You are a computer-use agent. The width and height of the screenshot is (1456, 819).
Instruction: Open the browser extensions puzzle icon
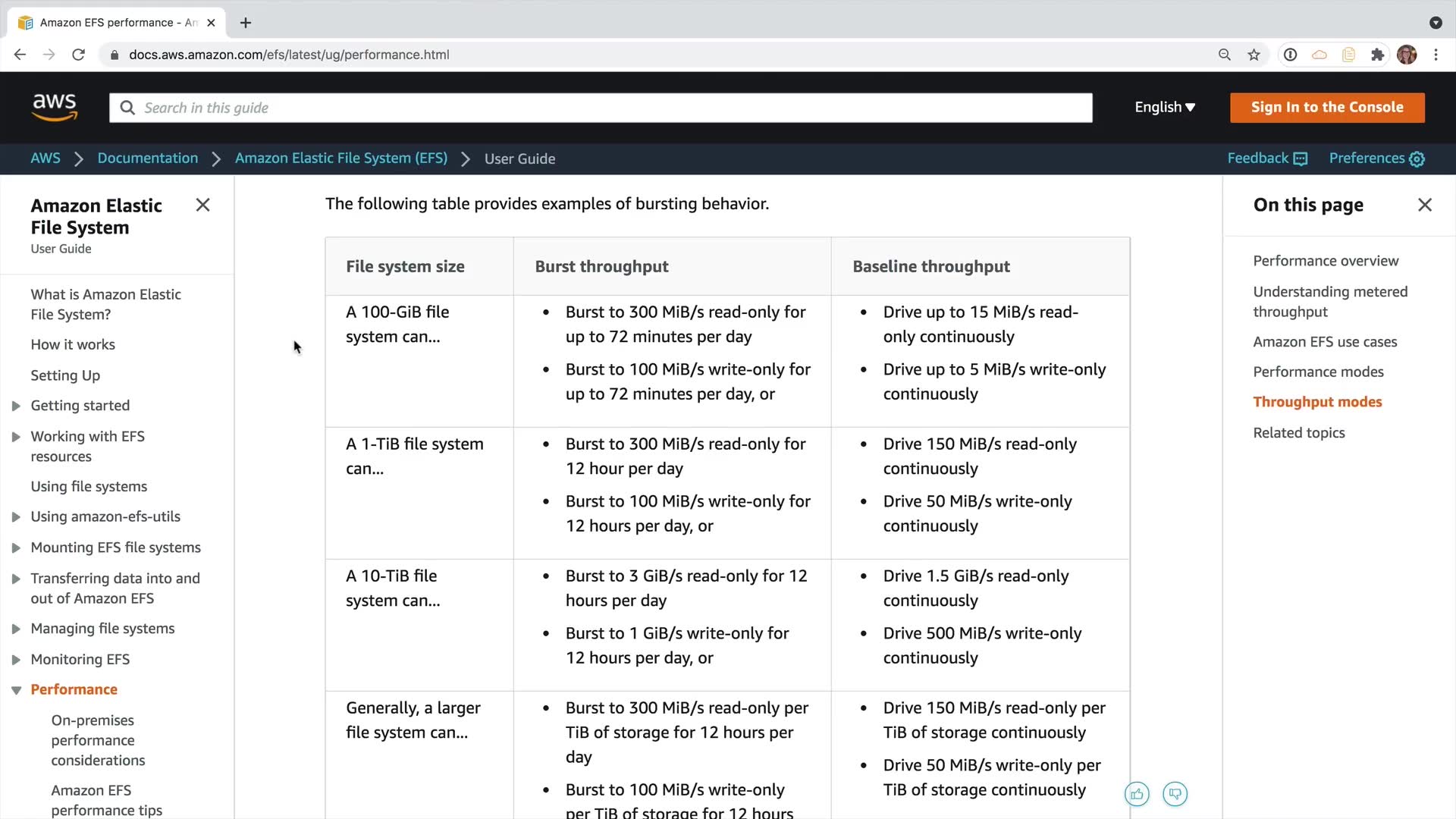1377,55
